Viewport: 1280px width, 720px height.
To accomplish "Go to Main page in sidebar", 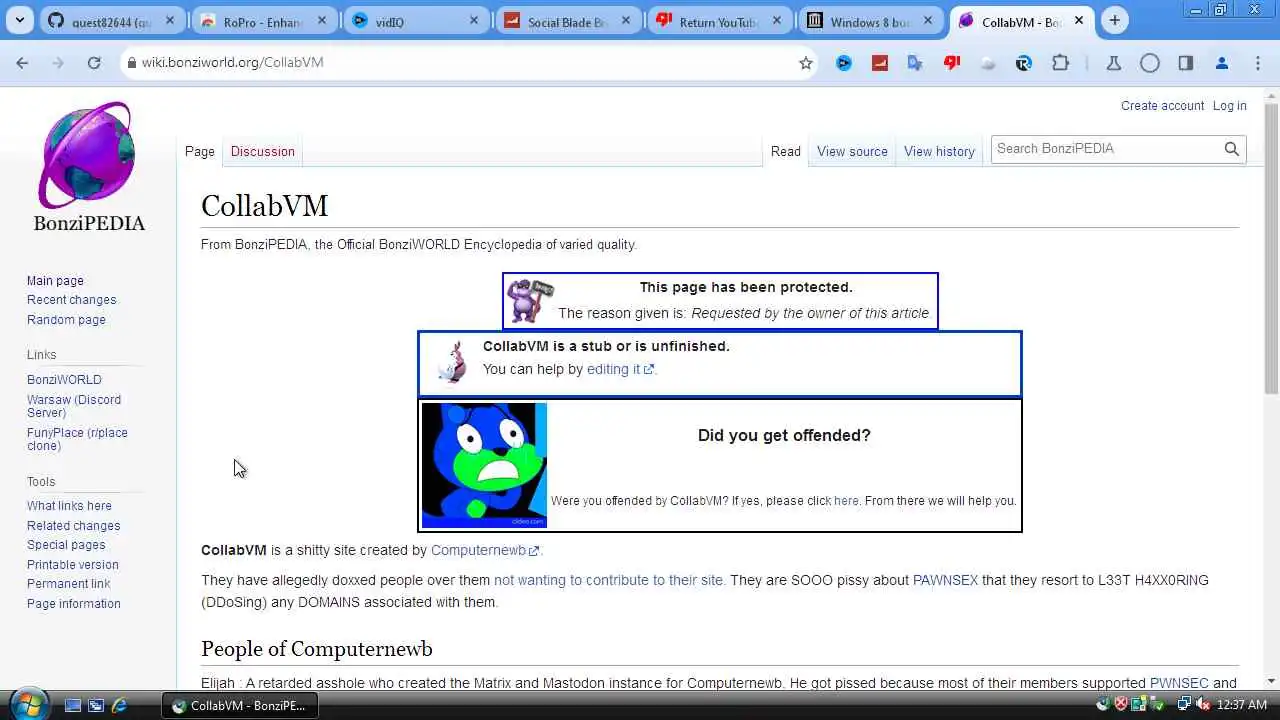I will click(x=55, y=281).
